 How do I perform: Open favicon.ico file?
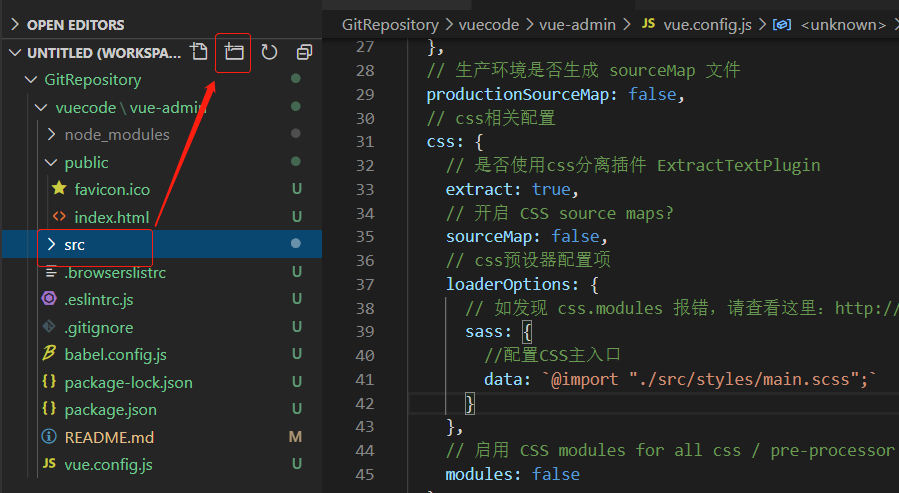(112, 190)
